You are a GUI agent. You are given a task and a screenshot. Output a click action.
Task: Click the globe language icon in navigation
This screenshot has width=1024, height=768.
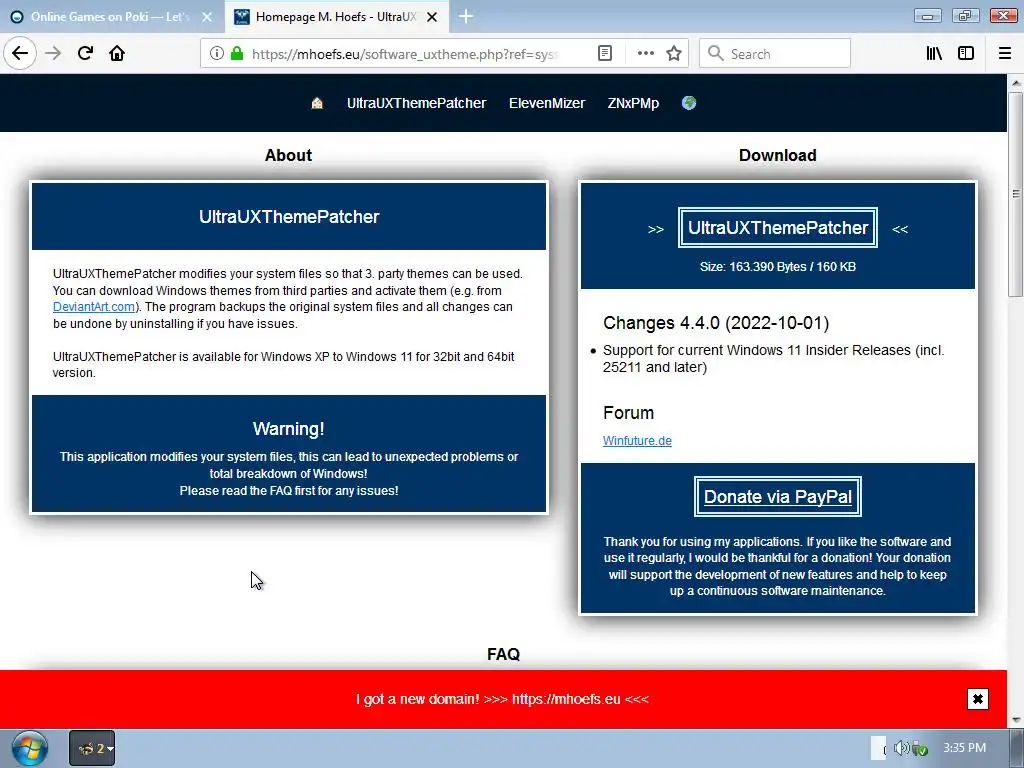[688, 103]
